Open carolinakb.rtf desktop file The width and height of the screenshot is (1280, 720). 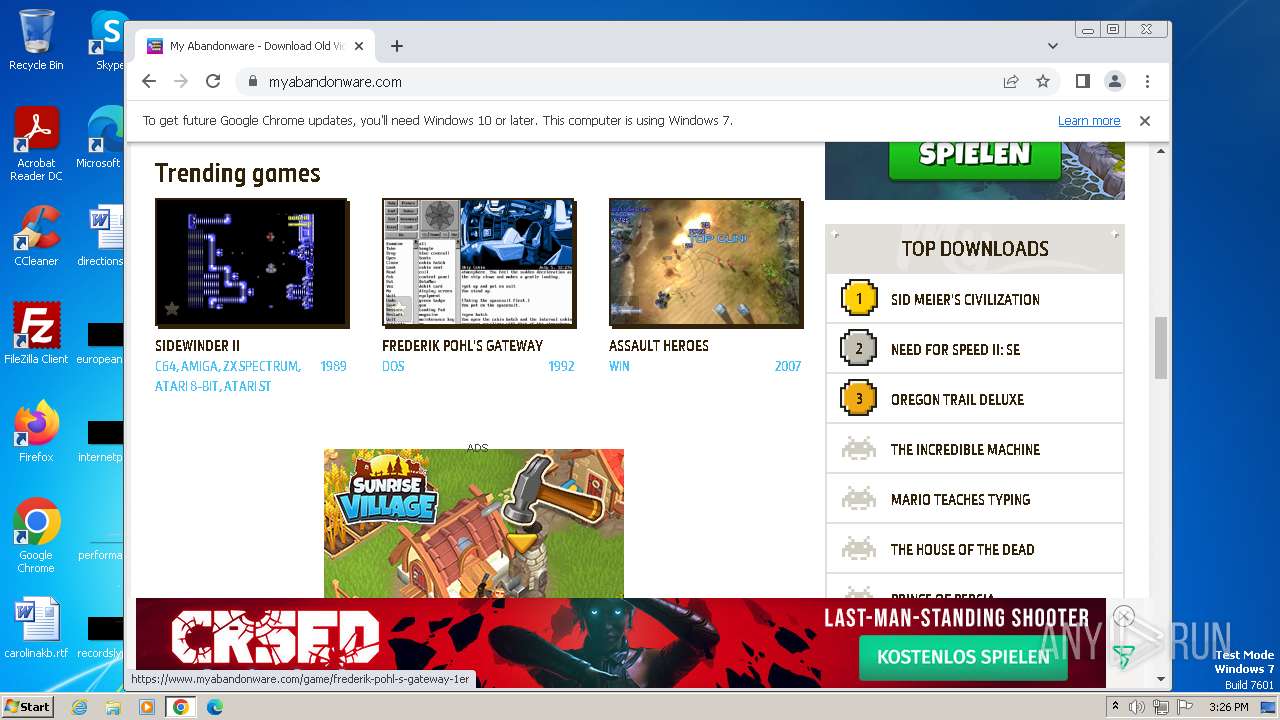pyautogui.click(x=36, y=628)
